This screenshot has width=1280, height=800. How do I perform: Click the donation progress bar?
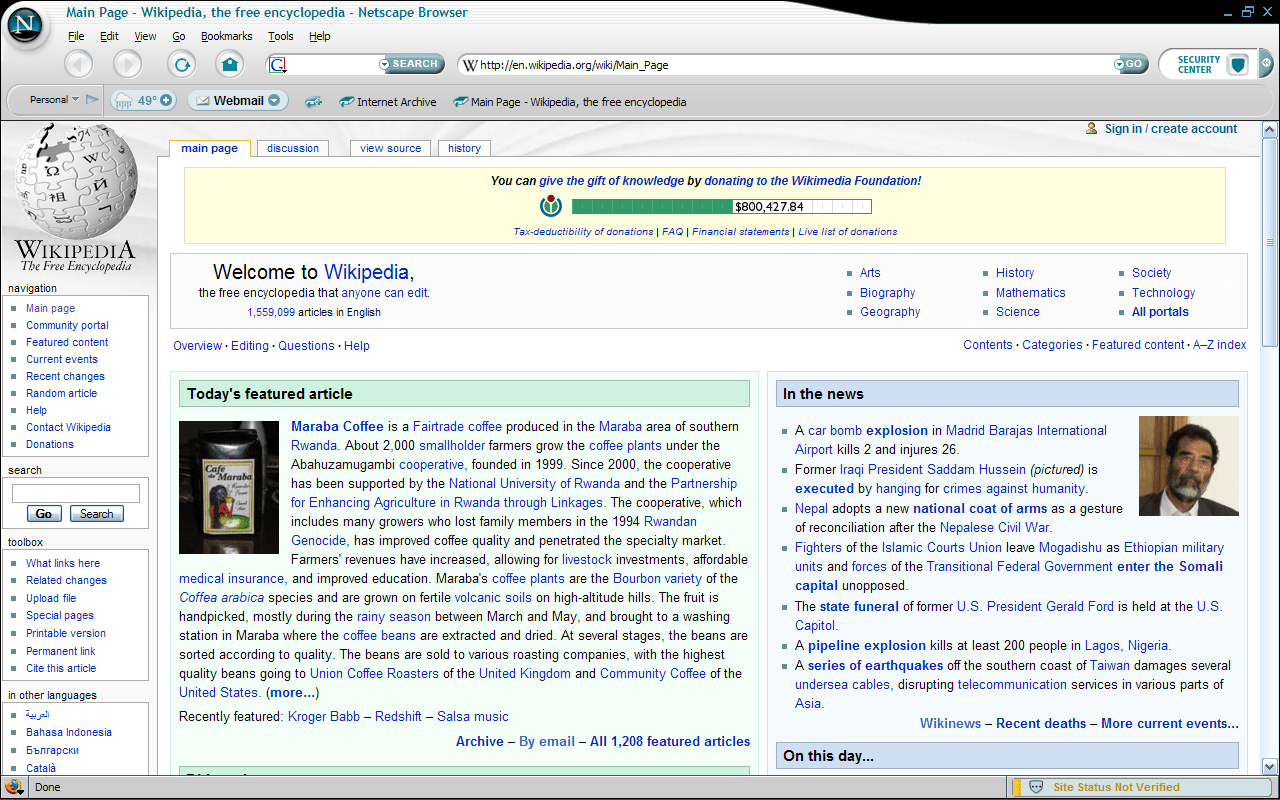pyautogui.click(x=721, y=207)
